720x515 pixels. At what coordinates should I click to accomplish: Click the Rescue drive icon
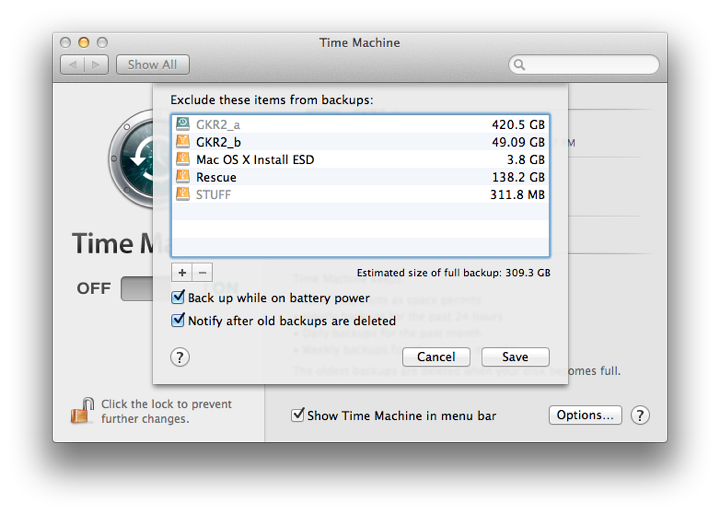(183, 177)
